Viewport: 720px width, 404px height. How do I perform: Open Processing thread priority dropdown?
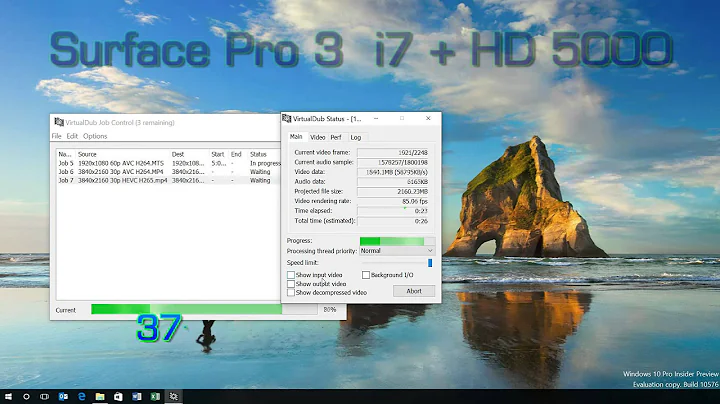tap(397, 251)
